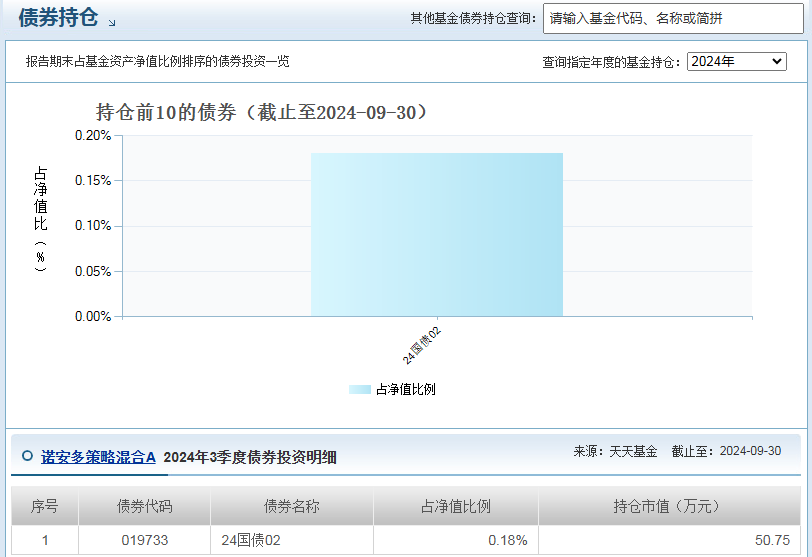812x557 pixels.
Task: Open the 诺安多策略混合A fund link
Action: click(98, 457)
